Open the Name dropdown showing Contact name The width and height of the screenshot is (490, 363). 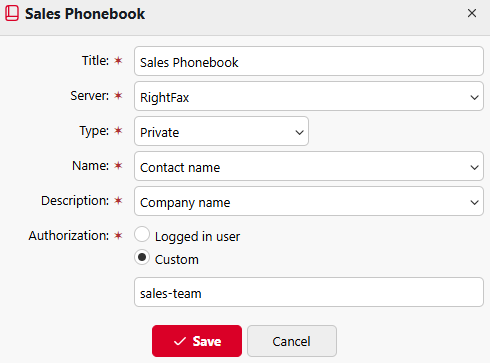309,166
